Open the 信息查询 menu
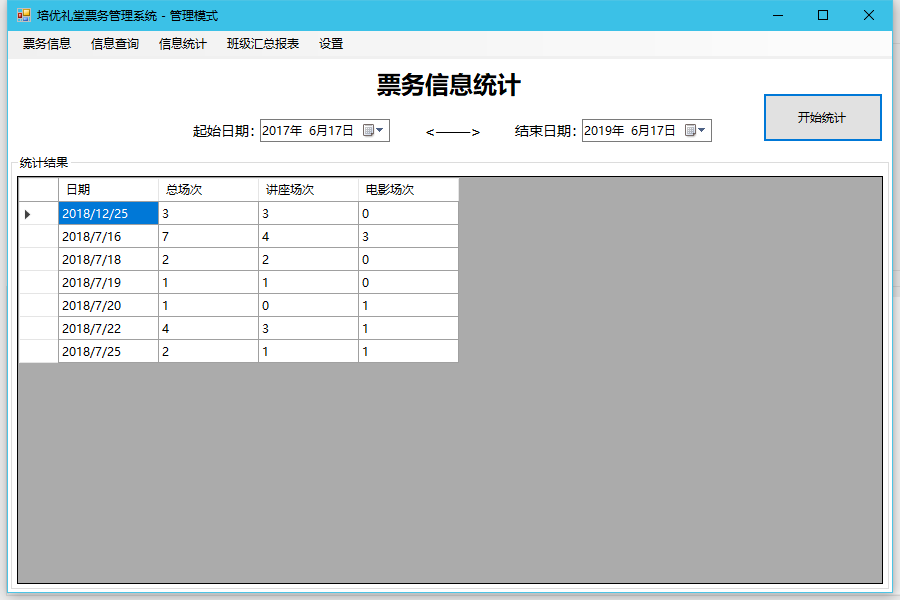900x600 pixels. (115, 44)
